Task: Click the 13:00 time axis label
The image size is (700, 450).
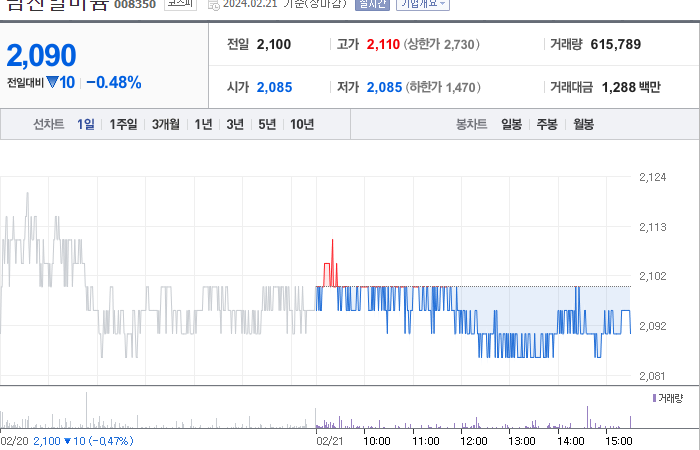Action: click(x=522, y=441)
